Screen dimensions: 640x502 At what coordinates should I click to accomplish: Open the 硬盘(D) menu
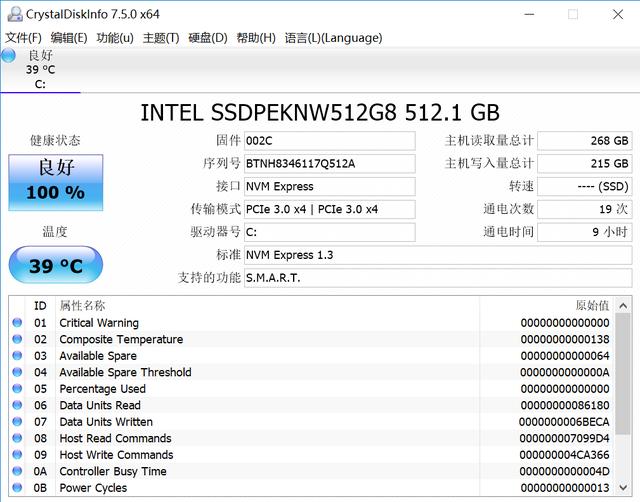coord(207,38)
